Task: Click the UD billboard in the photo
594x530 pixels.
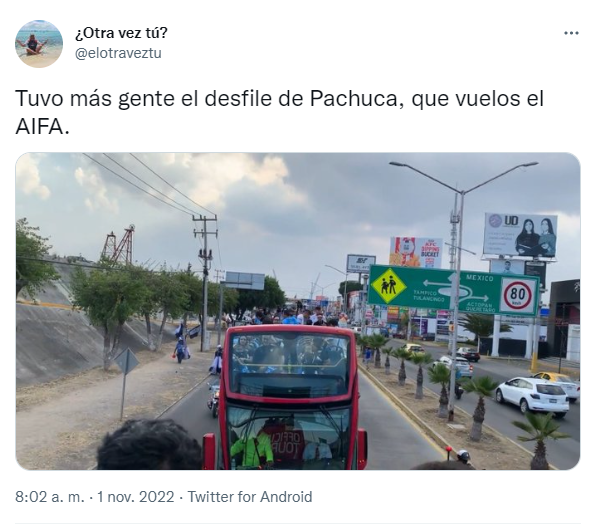Action: pos(521,235)
